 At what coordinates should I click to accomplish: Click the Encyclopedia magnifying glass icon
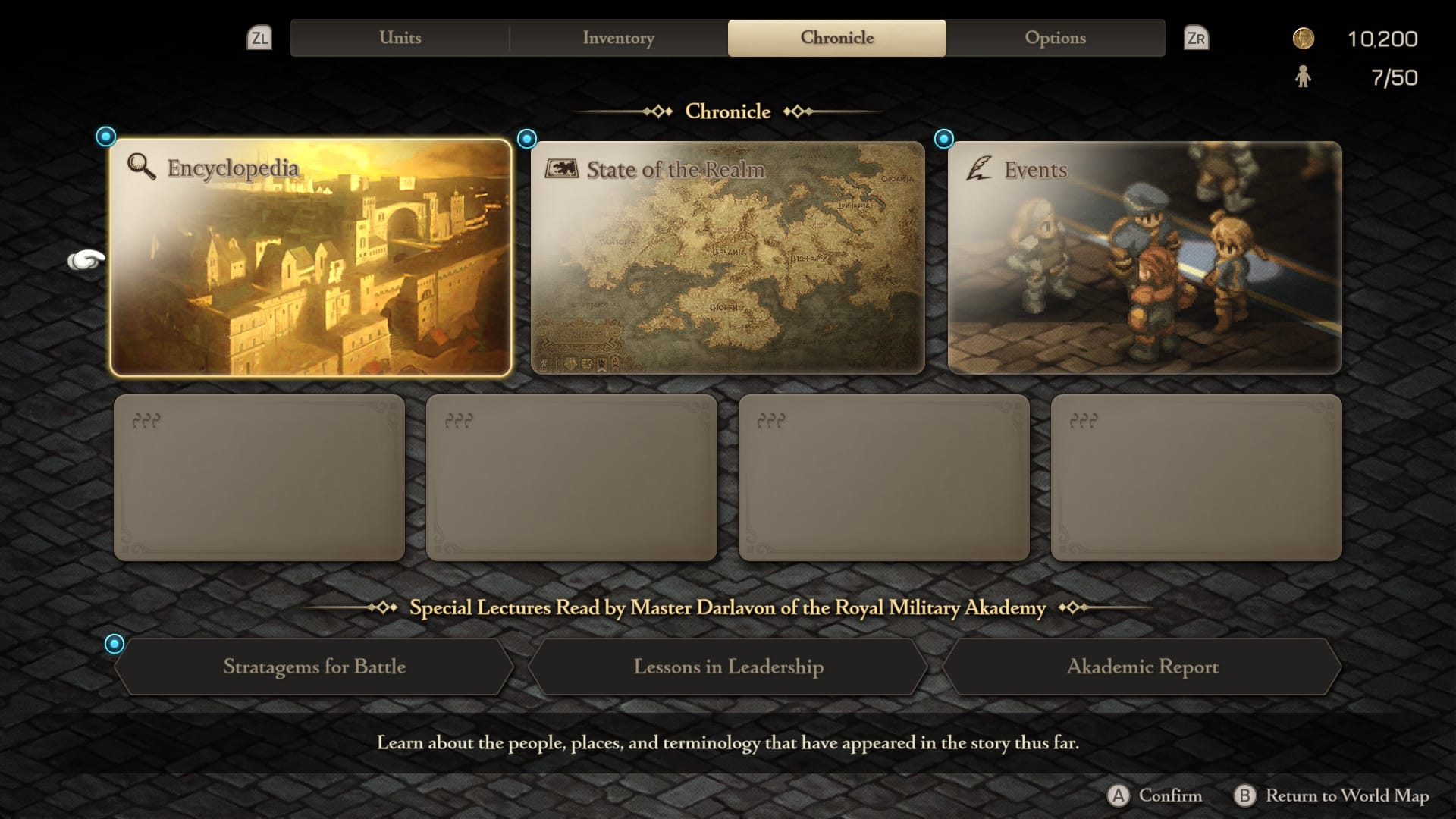141,166
